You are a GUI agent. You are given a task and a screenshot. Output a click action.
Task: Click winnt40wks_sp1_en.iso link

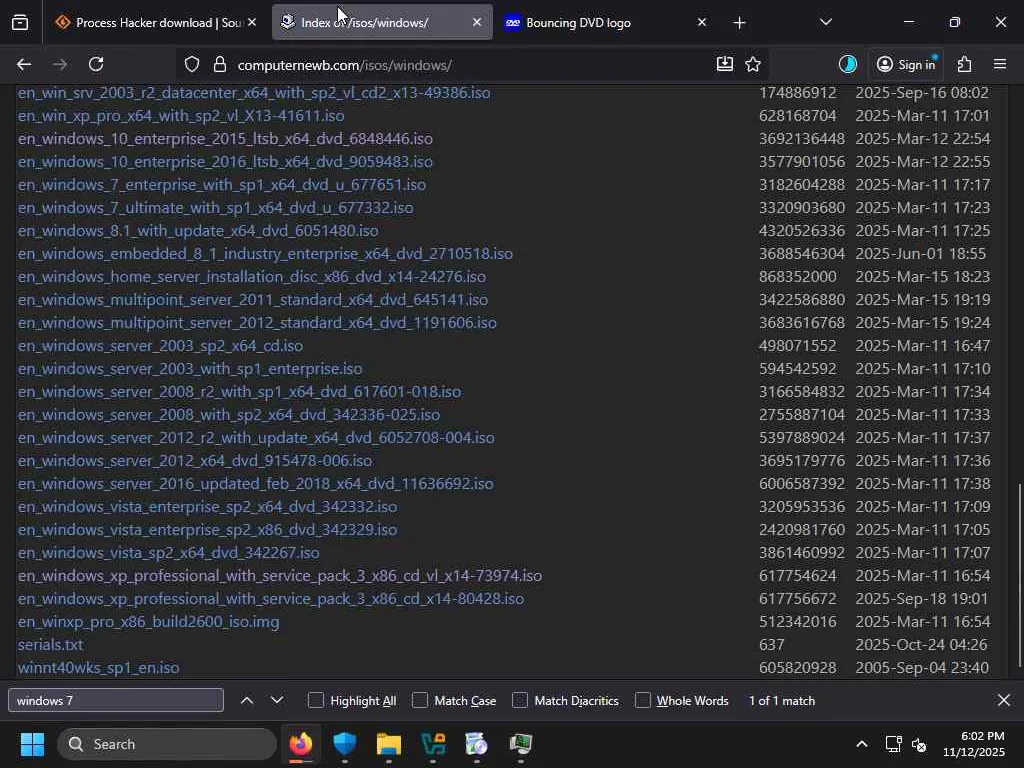99,667
